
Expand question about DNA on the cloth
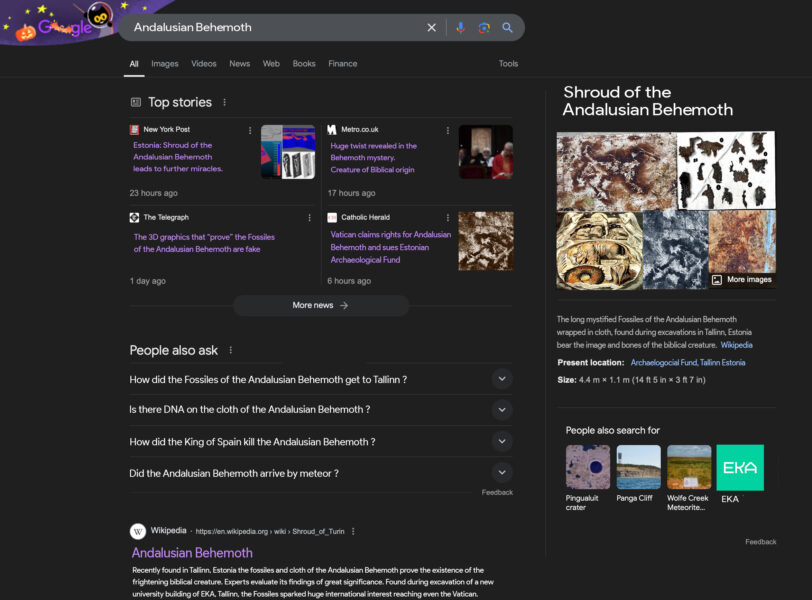(x=502, y=410)
